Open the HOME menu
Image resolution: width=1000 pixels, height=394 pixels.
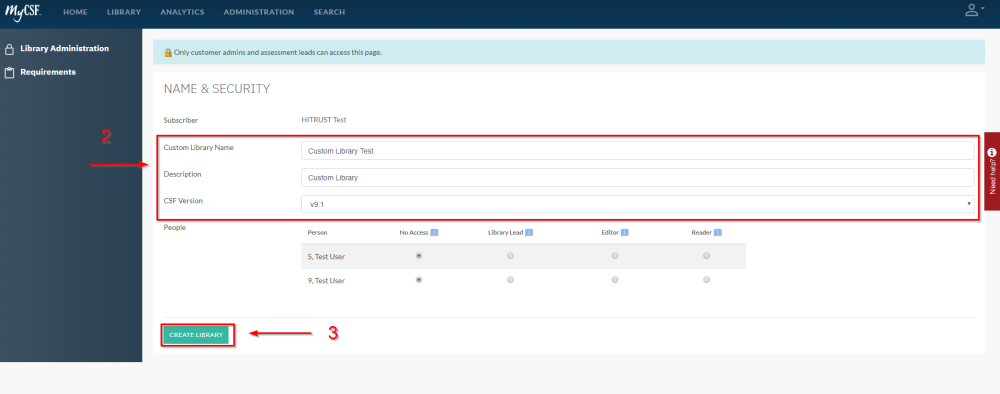tap(75, 12)
